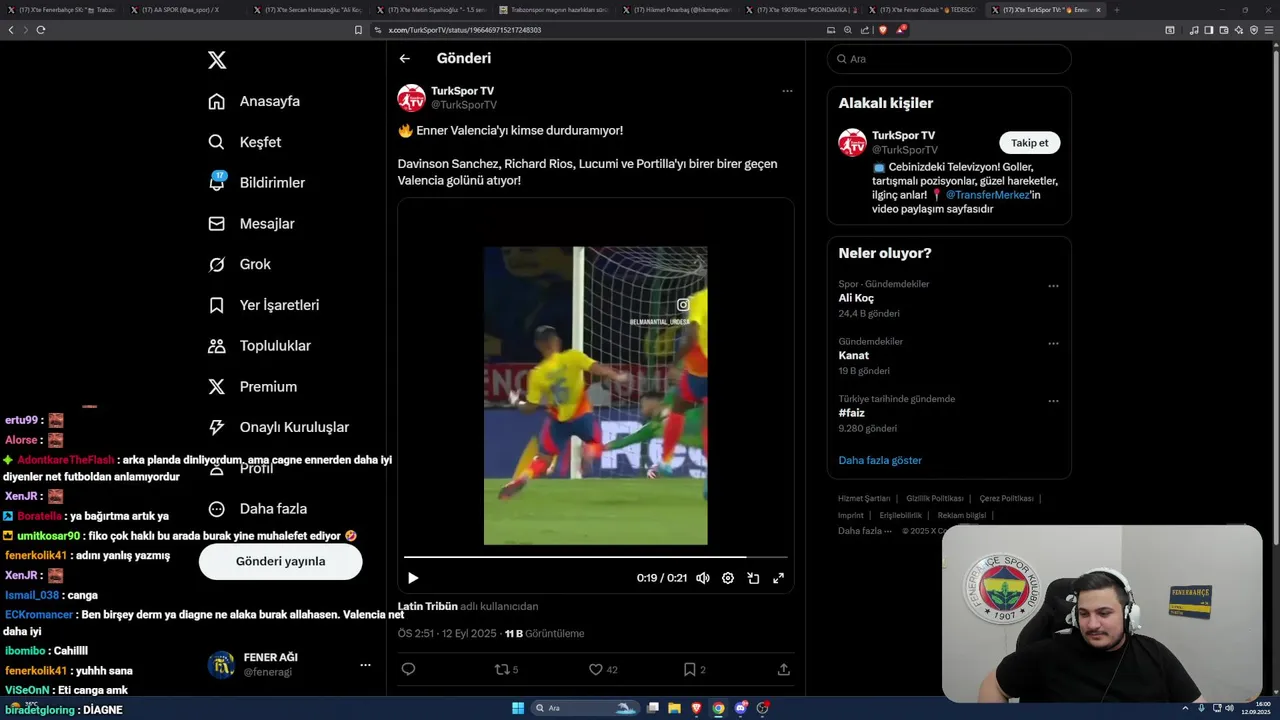This screenshot has width=1280, height=720.
Task: Open Premium in sidebar
Action: [x=252, y=386]
